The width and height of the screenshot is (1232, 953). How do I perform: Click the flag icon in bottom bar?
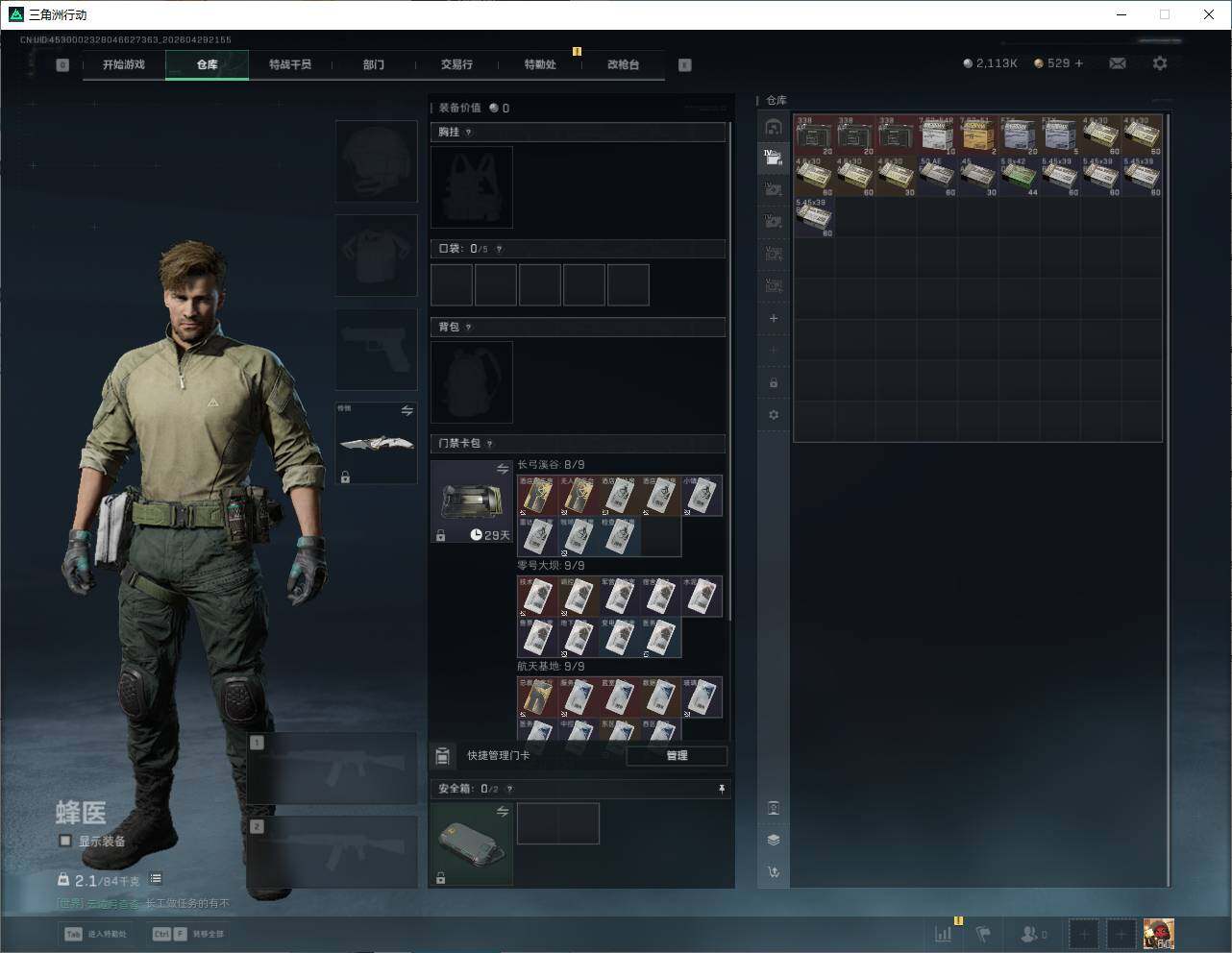(x=983, y=934)
